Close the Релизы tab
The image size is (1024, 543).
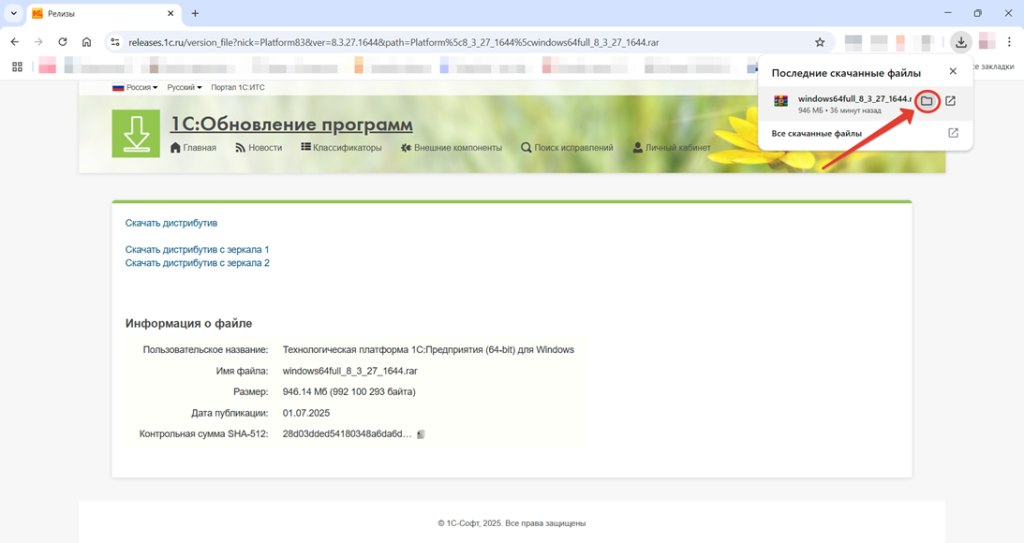point(170,13)
